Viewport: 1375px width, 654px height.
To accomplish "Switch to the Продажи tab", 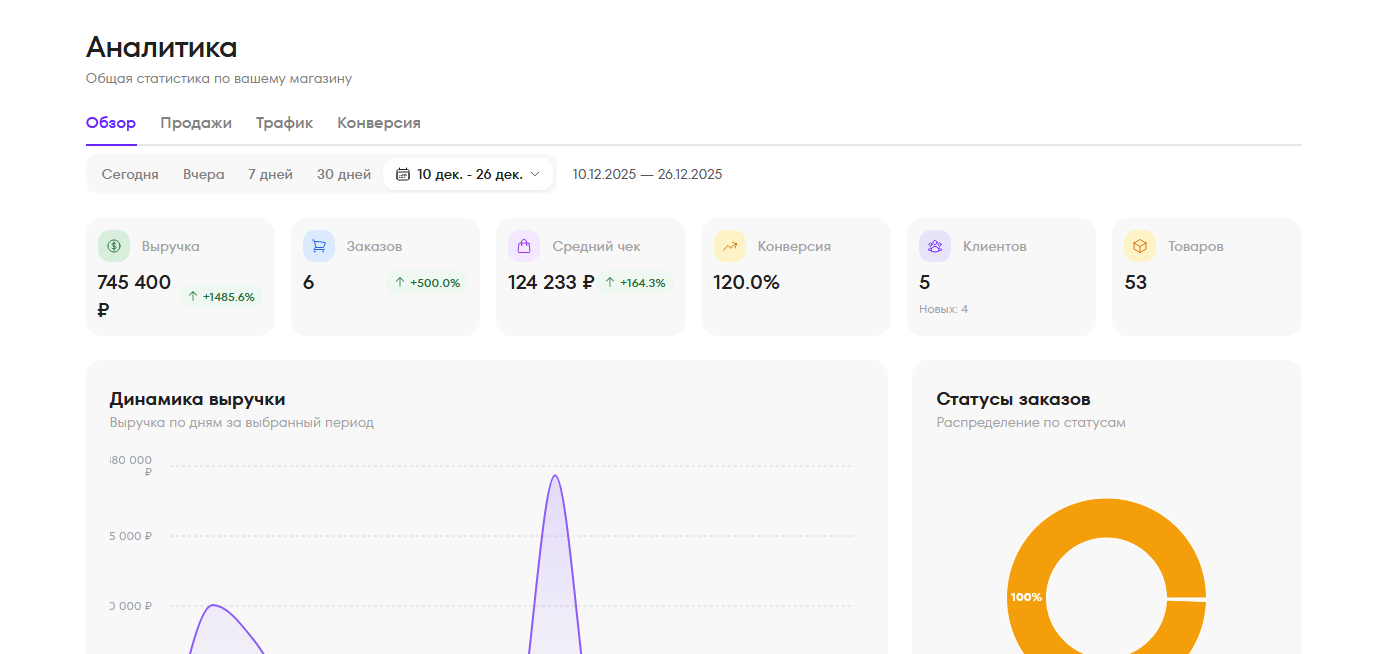I will pos(196,123).
